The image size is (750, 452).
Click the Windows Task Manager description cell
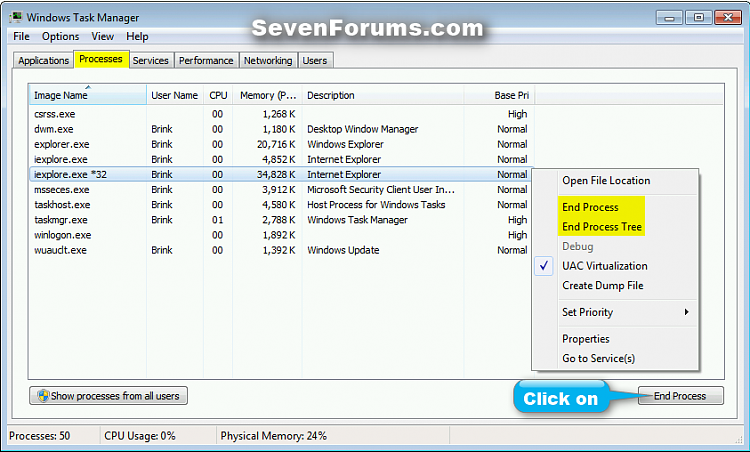357,220
